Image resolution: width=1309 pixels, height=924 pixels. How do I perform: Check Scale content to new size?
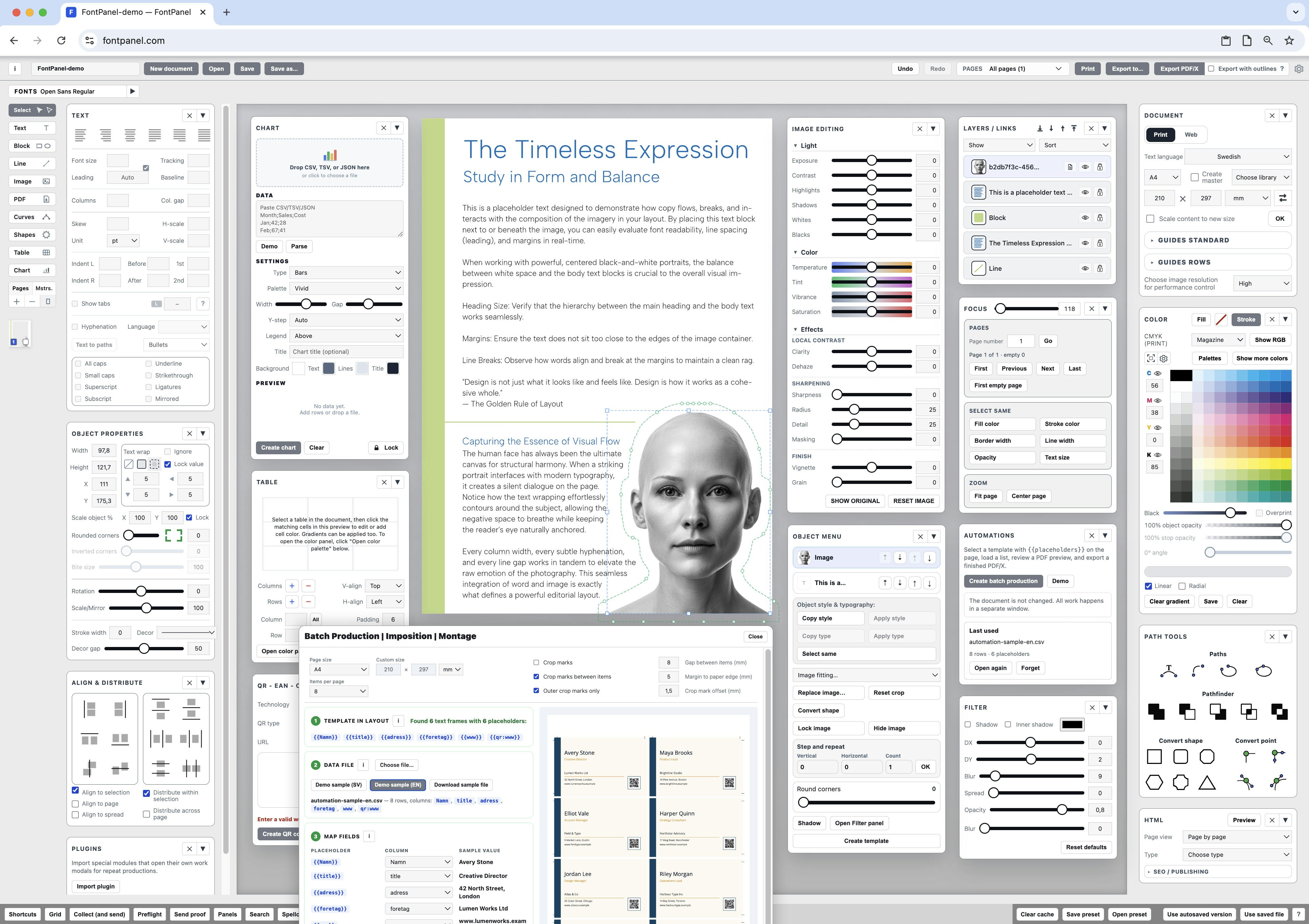pos(1150,219)
